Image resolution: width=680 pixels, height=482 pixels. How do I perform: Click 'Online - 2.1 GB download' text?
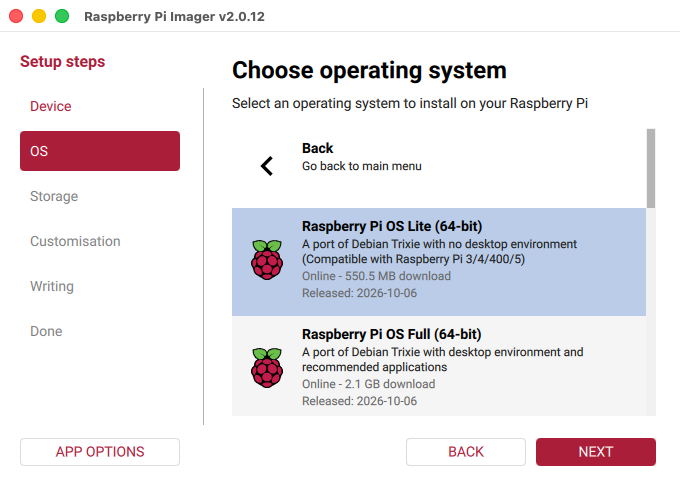[x=369, y=384]
